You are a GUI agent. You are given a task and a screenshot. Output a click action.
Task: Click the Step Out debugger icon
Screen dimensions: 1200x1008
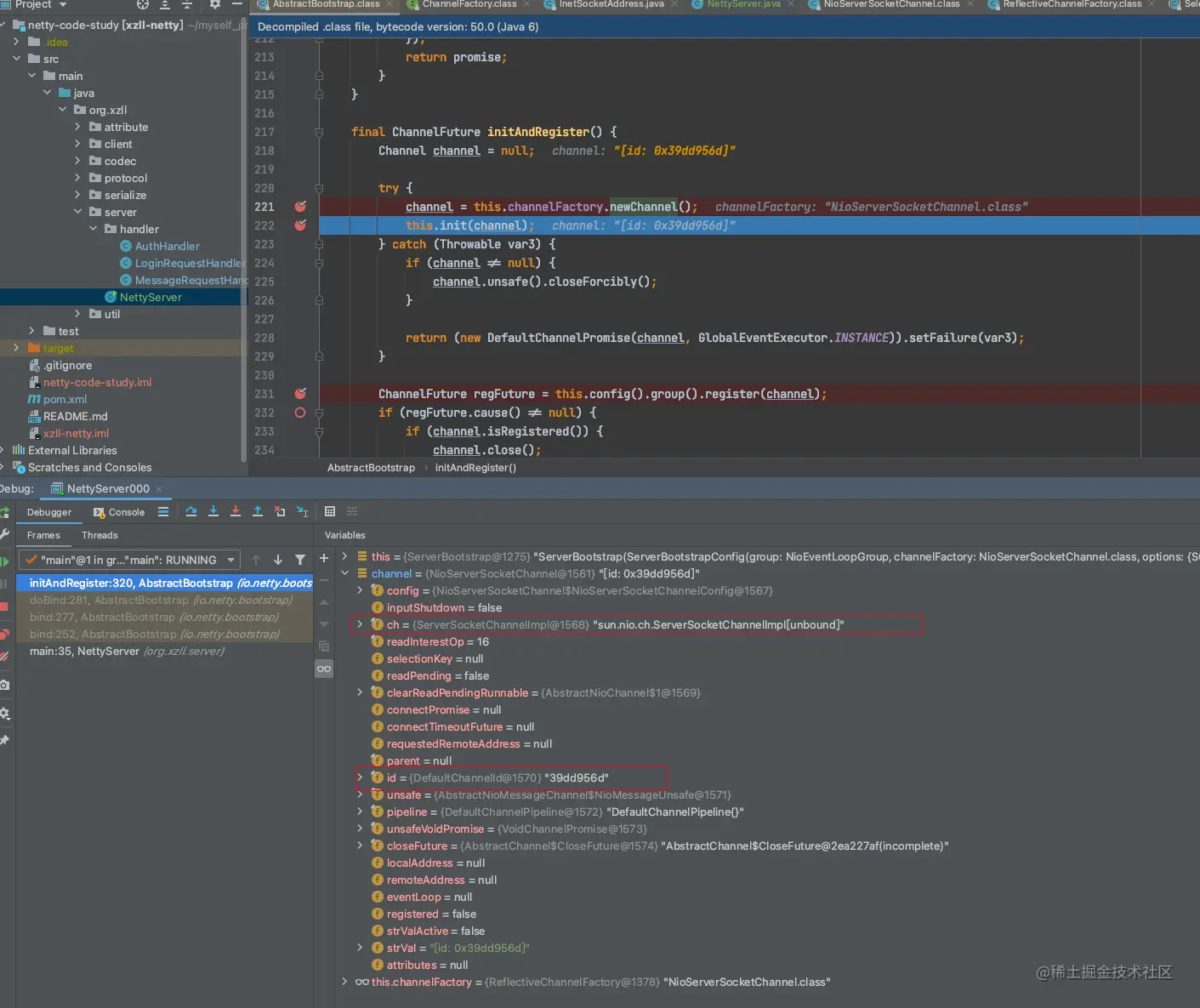258,511
